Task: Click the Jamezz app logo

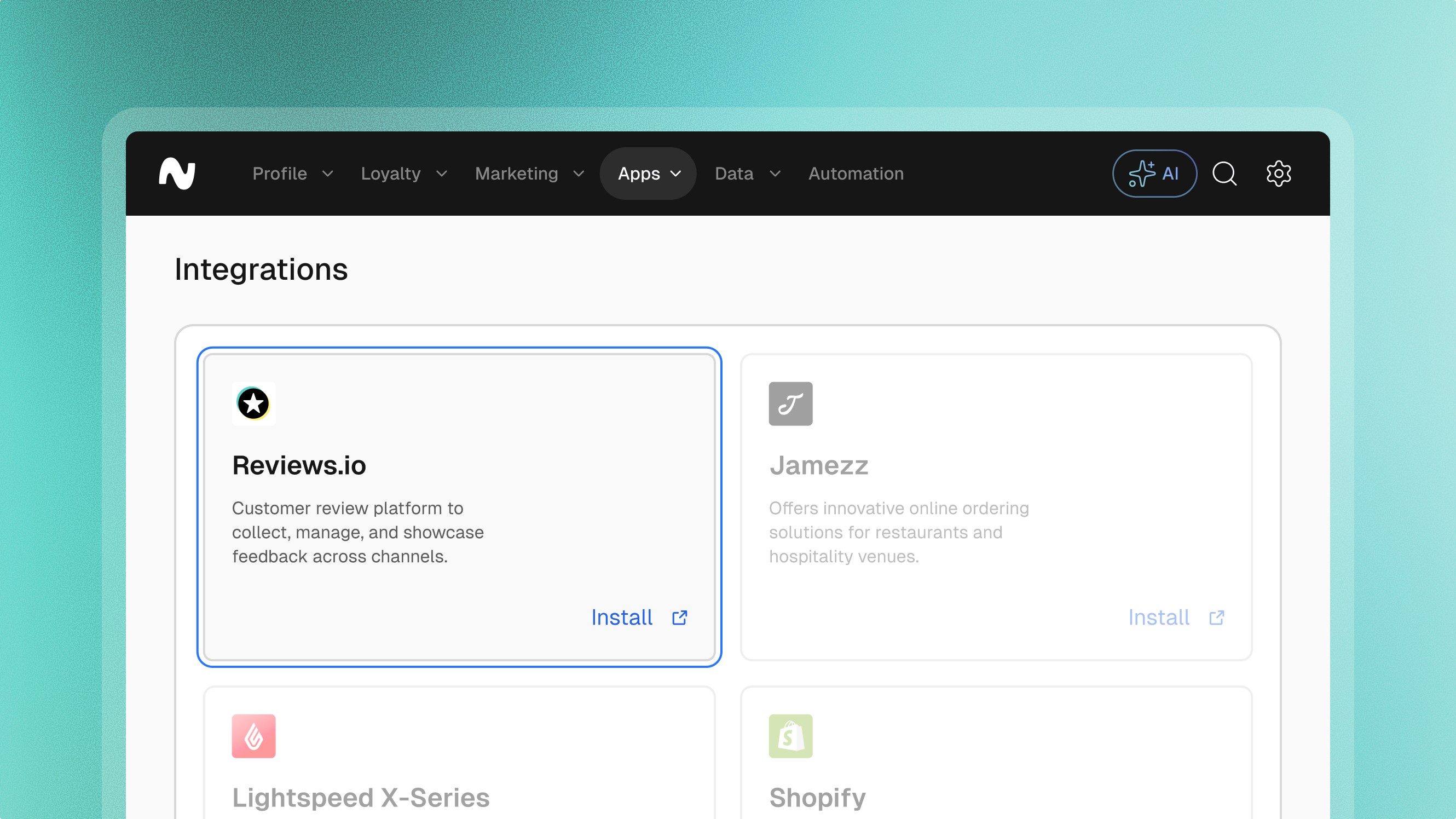Action: click(x=790, y=403)
